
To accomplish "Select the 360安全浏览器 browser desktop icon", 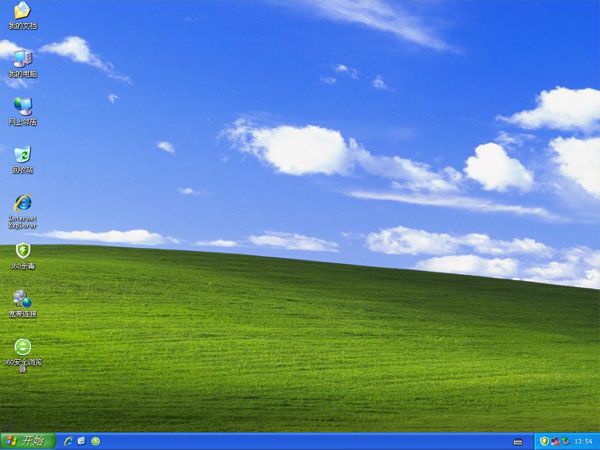I will click(23, 355).
